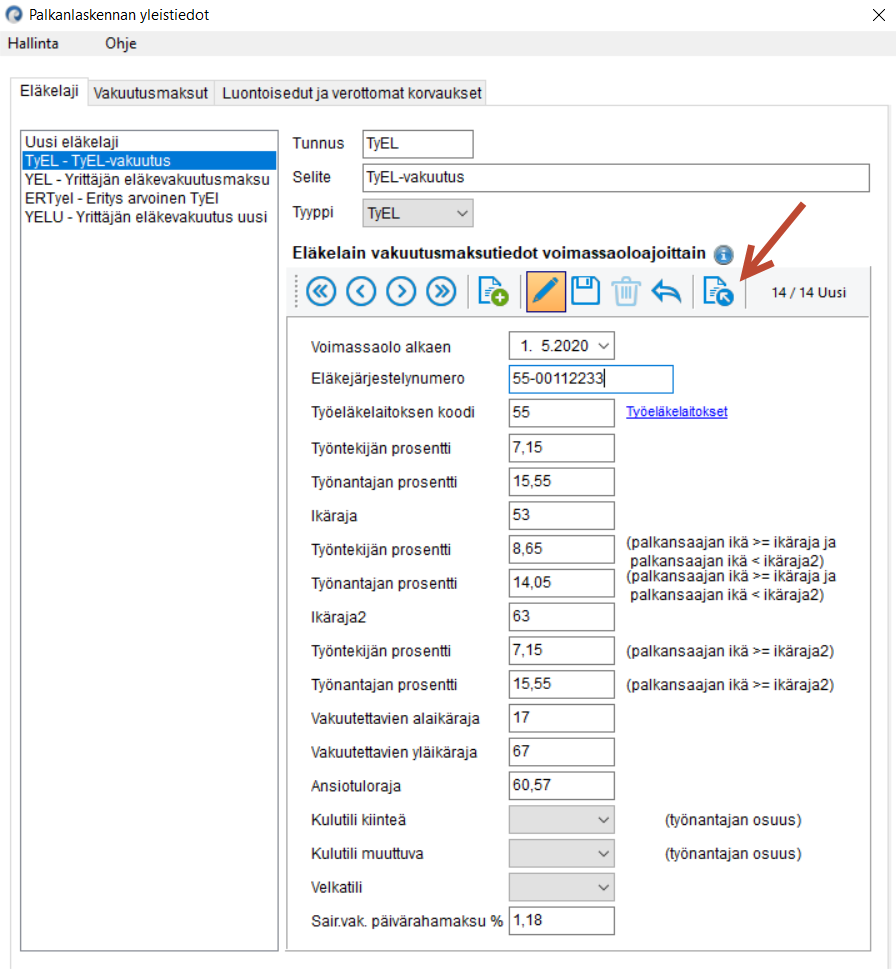Undo changes with curved arrow icon

coord(666,291)
